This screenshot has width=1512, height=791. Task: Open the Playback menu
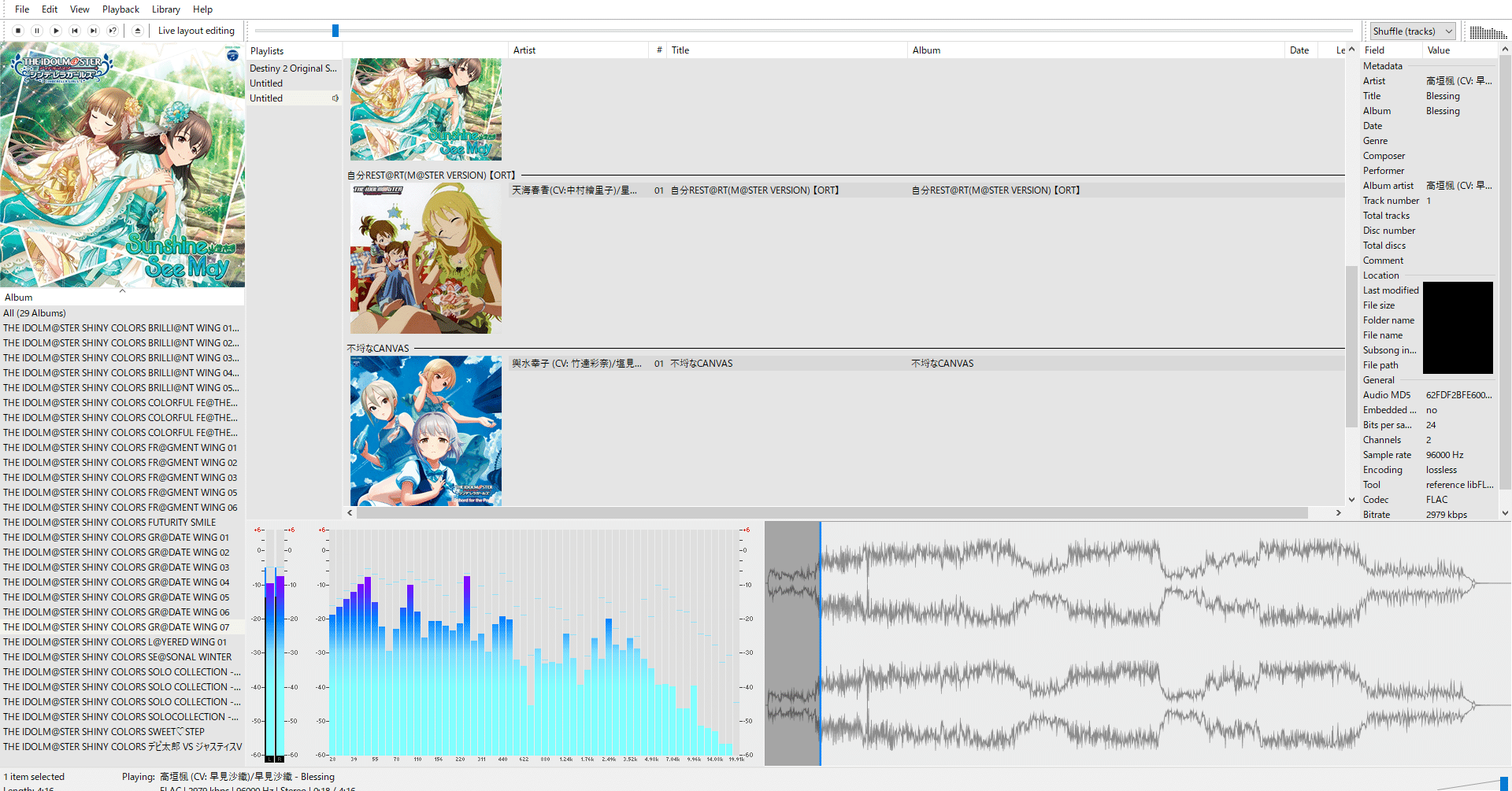pos(120,9)
